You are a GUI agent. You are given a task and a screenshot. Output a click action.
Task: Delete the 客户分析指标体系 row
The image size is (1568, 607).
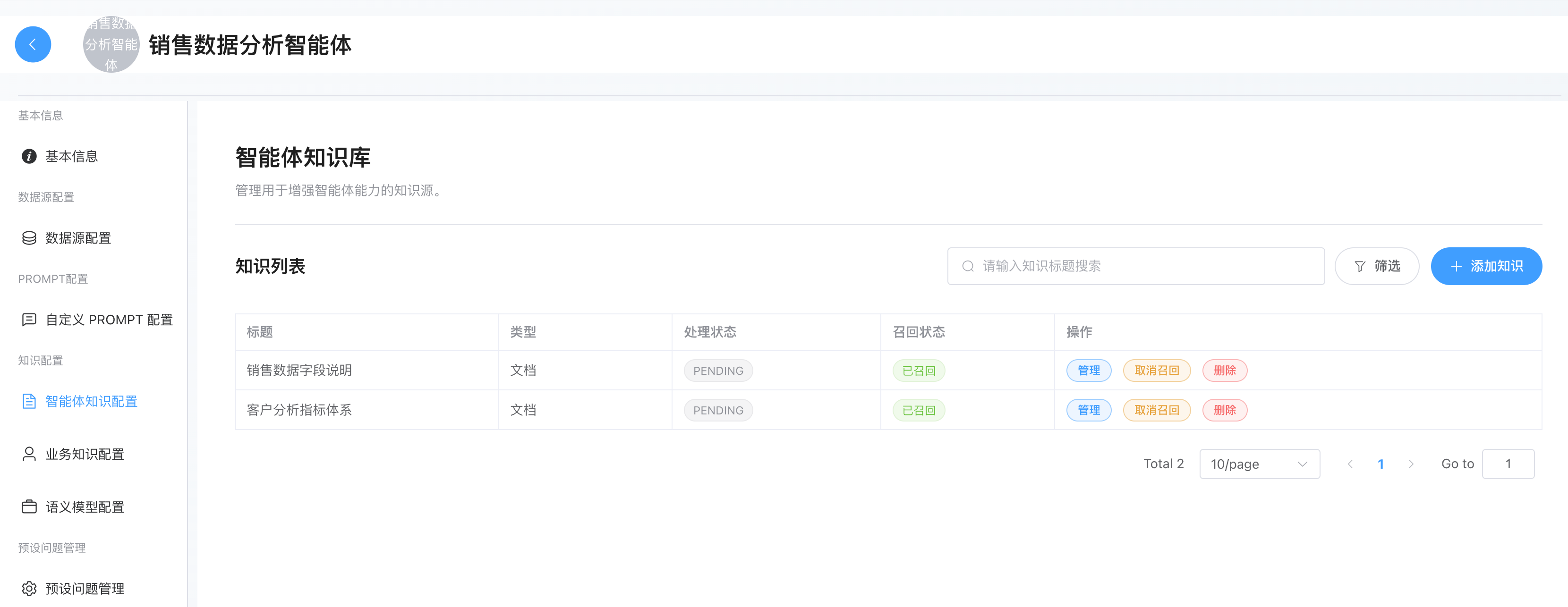click(x=1224, y=410)
